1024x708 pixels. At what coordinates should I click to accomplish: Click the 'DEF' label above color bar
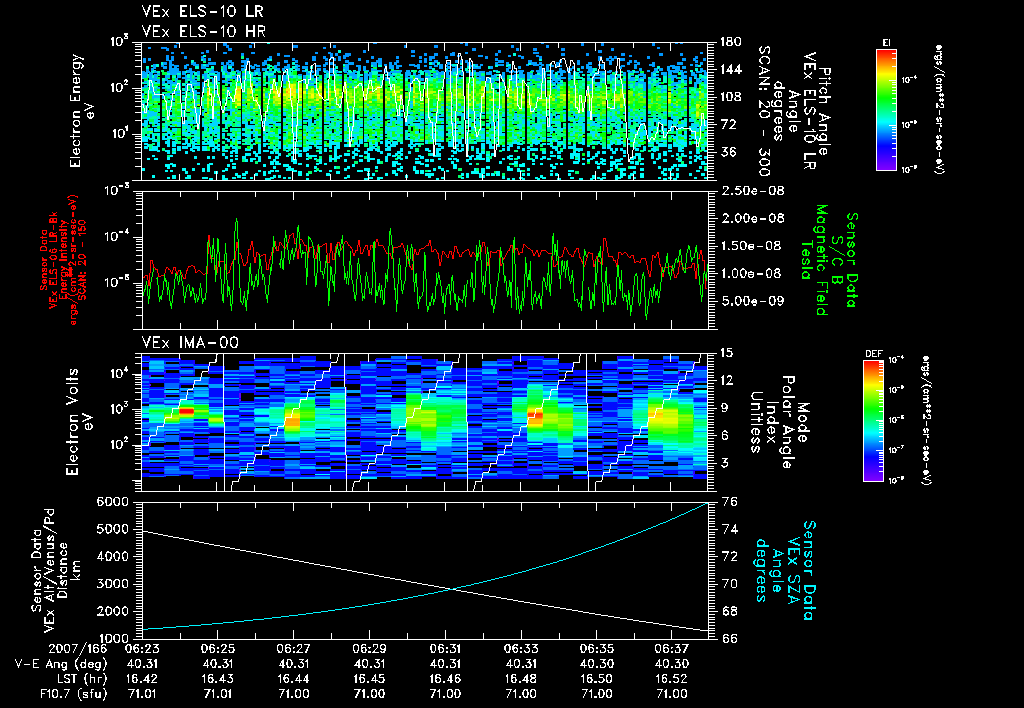(874, 354)
